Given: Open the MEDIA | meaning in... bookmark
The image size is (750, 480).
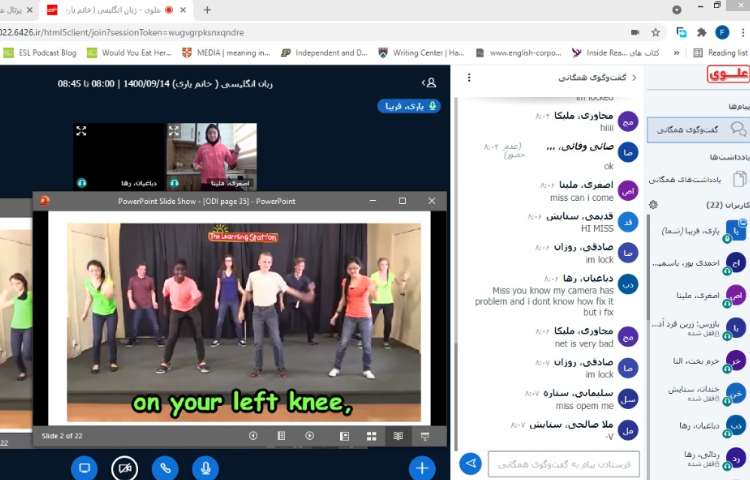Looking at the screenshot, I should pyautogui.click(x=226, y=53).
